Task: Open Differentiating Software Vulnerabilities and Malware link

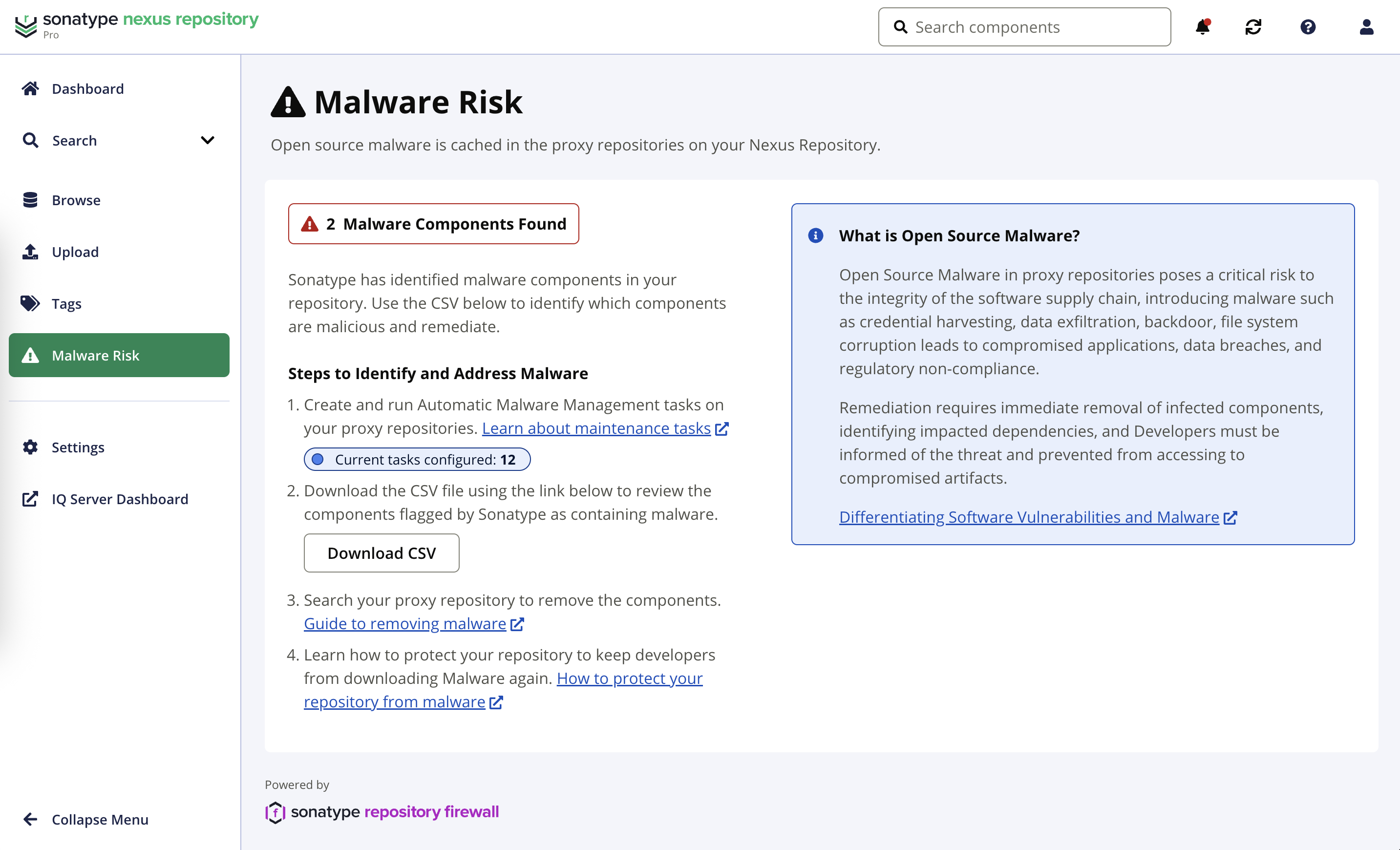Action: [x=1029, y=517]
